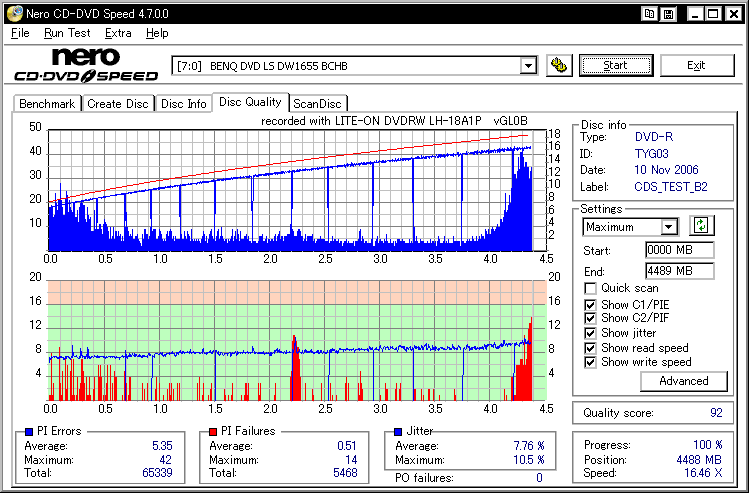Click the Nero app icon in title bar
This screenshot has height=493, width=749.
(x=15, y=13)
